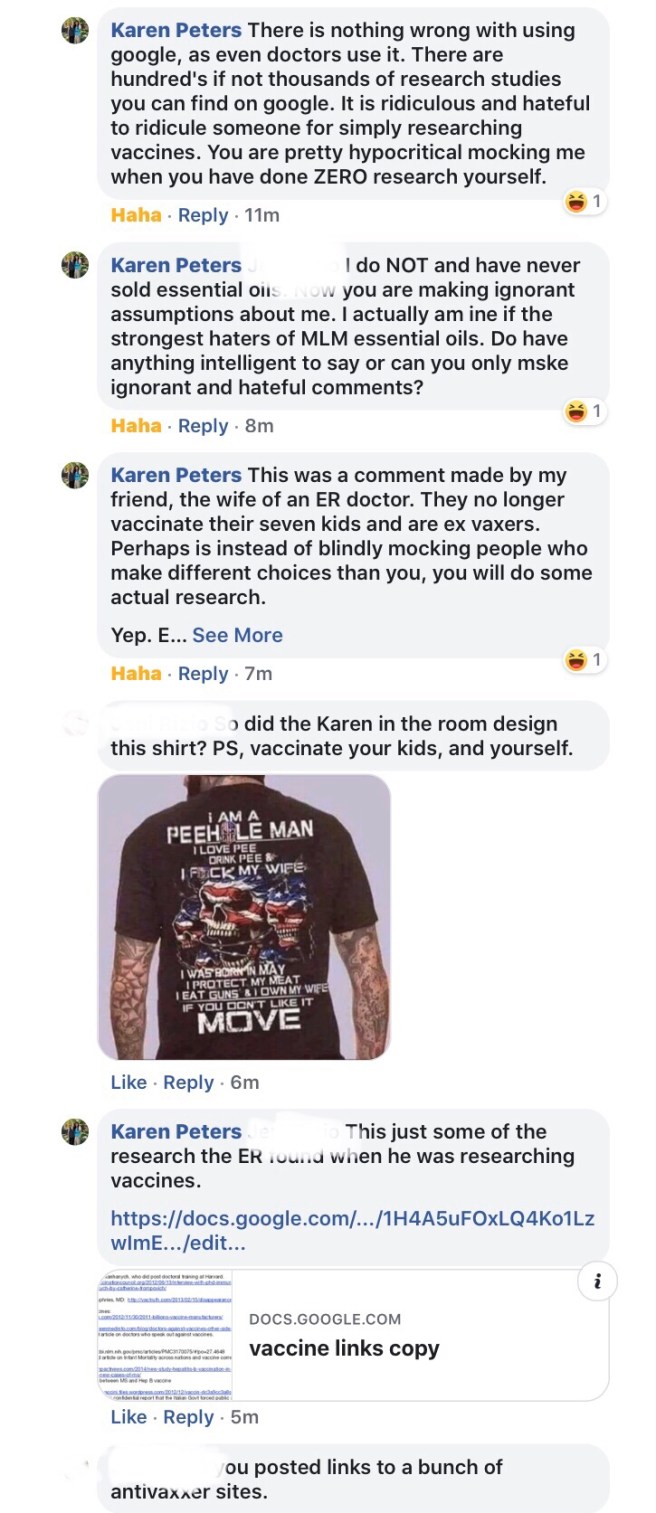Open the docs.google.com URL link
This screenshot has width=656, height=1513.
click(x=352, y=1231)
